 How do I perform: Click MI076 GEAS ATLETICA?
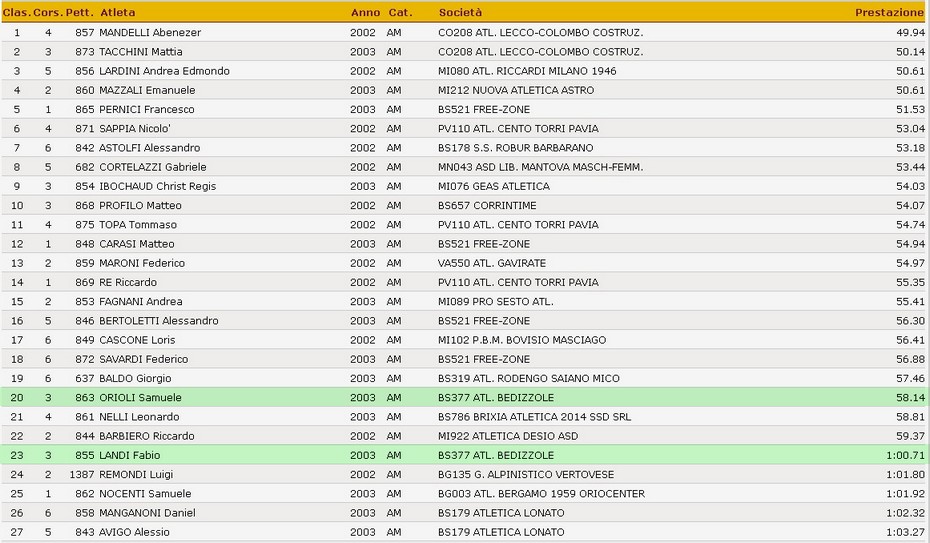493,186
